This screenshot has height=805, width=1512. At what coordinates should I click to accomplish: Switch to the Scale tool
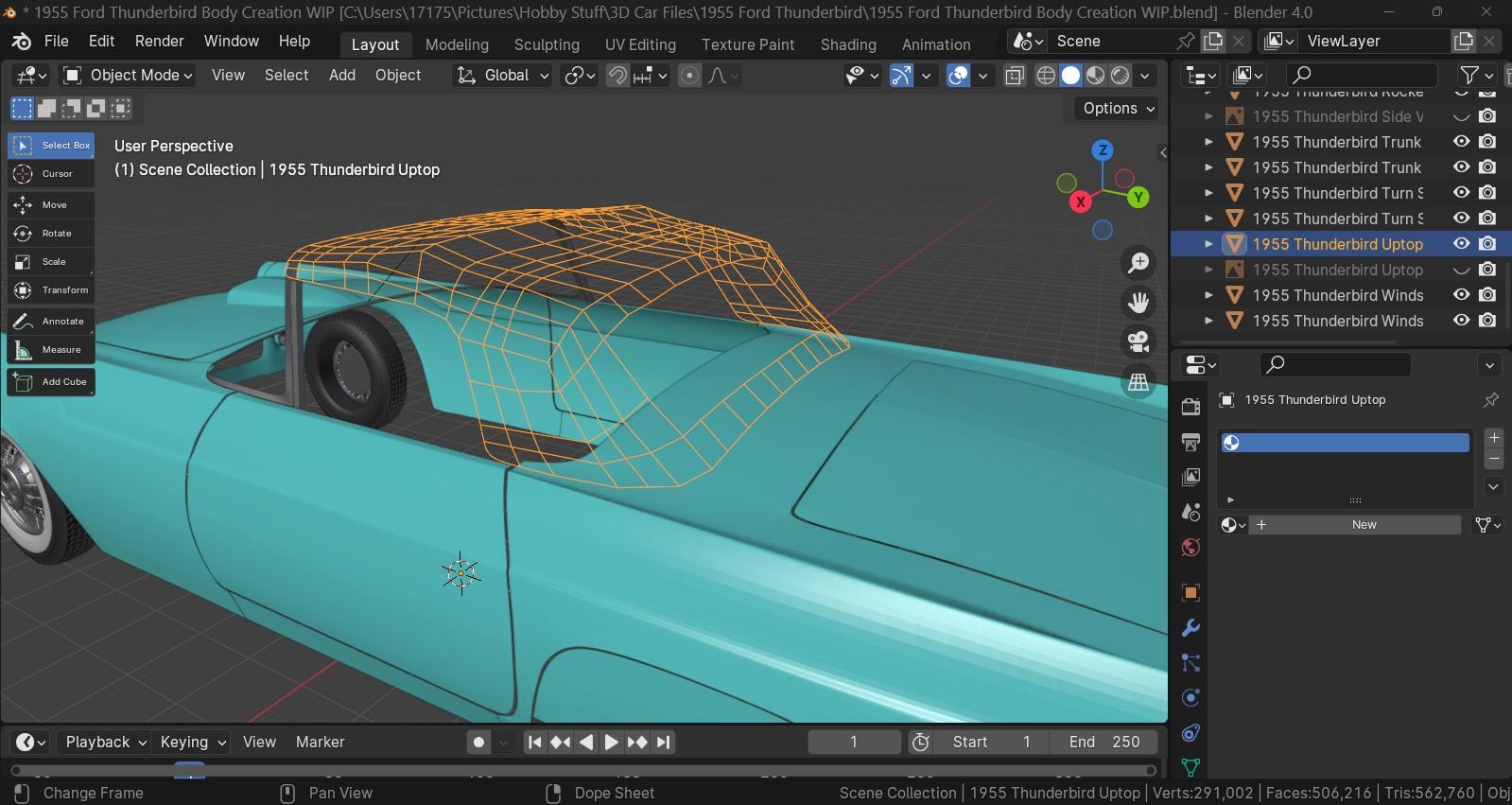click(51, 262)
